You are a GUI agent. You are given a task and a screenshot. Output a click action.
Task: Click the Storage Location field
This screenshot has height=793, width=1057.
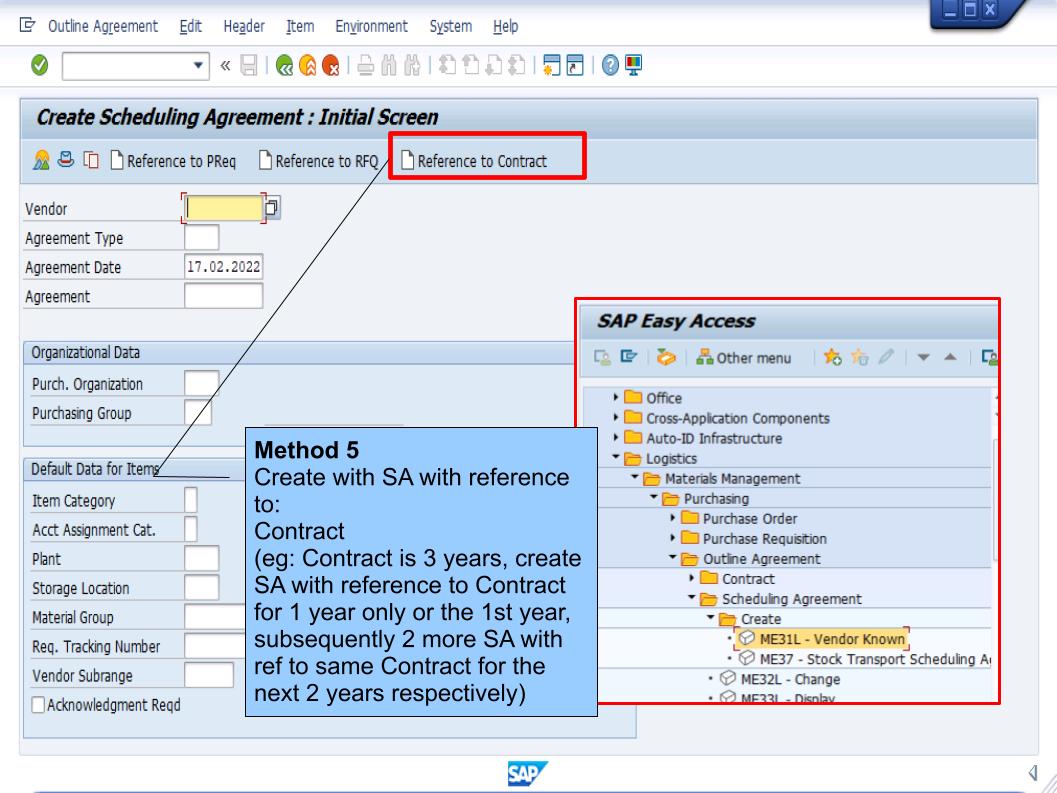(202, 587)
